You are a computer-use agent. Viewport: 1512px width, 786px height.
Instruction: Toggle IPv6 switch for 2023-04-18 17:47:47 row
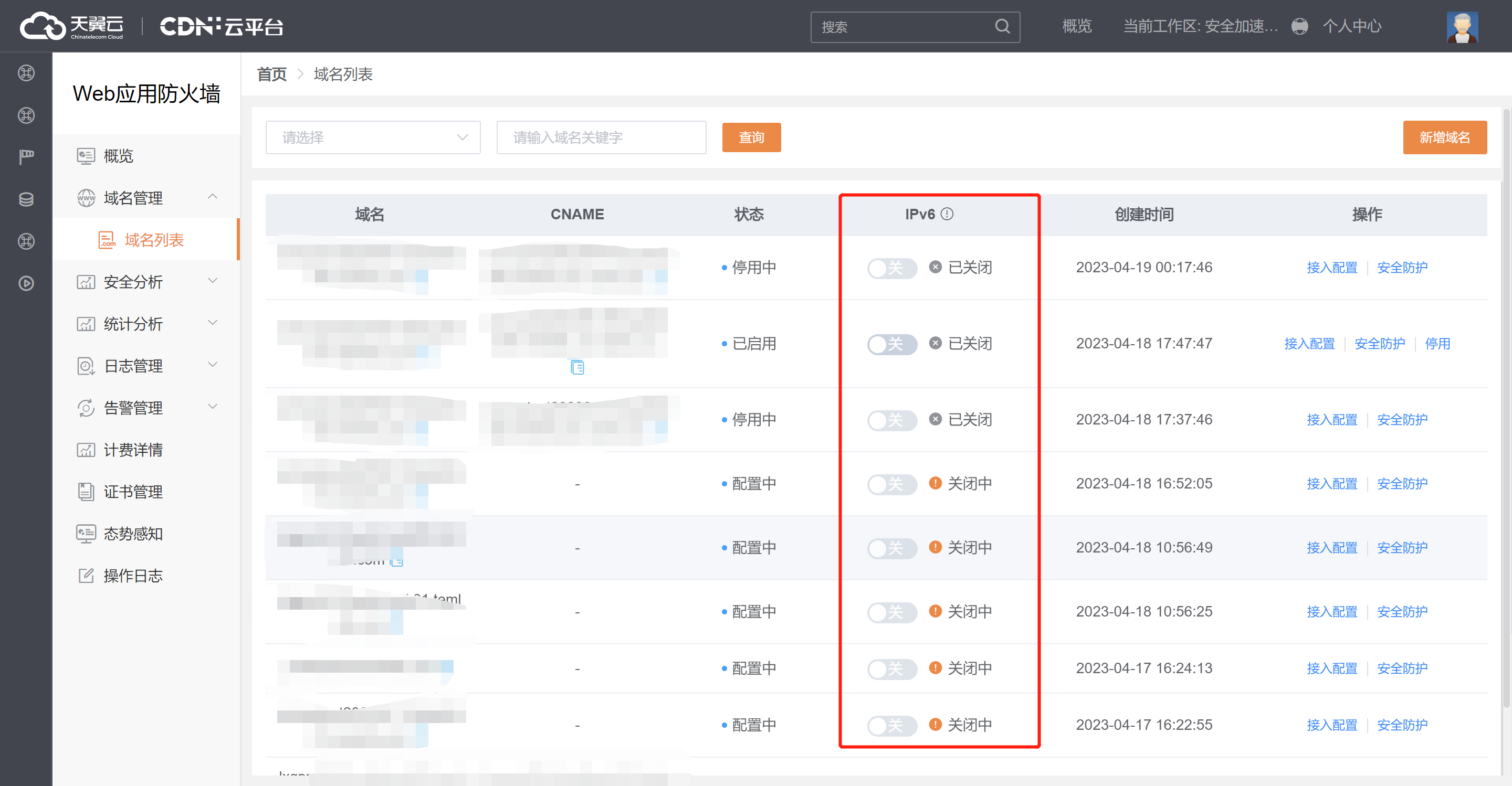pyautogui.click(x=891, y=344)
